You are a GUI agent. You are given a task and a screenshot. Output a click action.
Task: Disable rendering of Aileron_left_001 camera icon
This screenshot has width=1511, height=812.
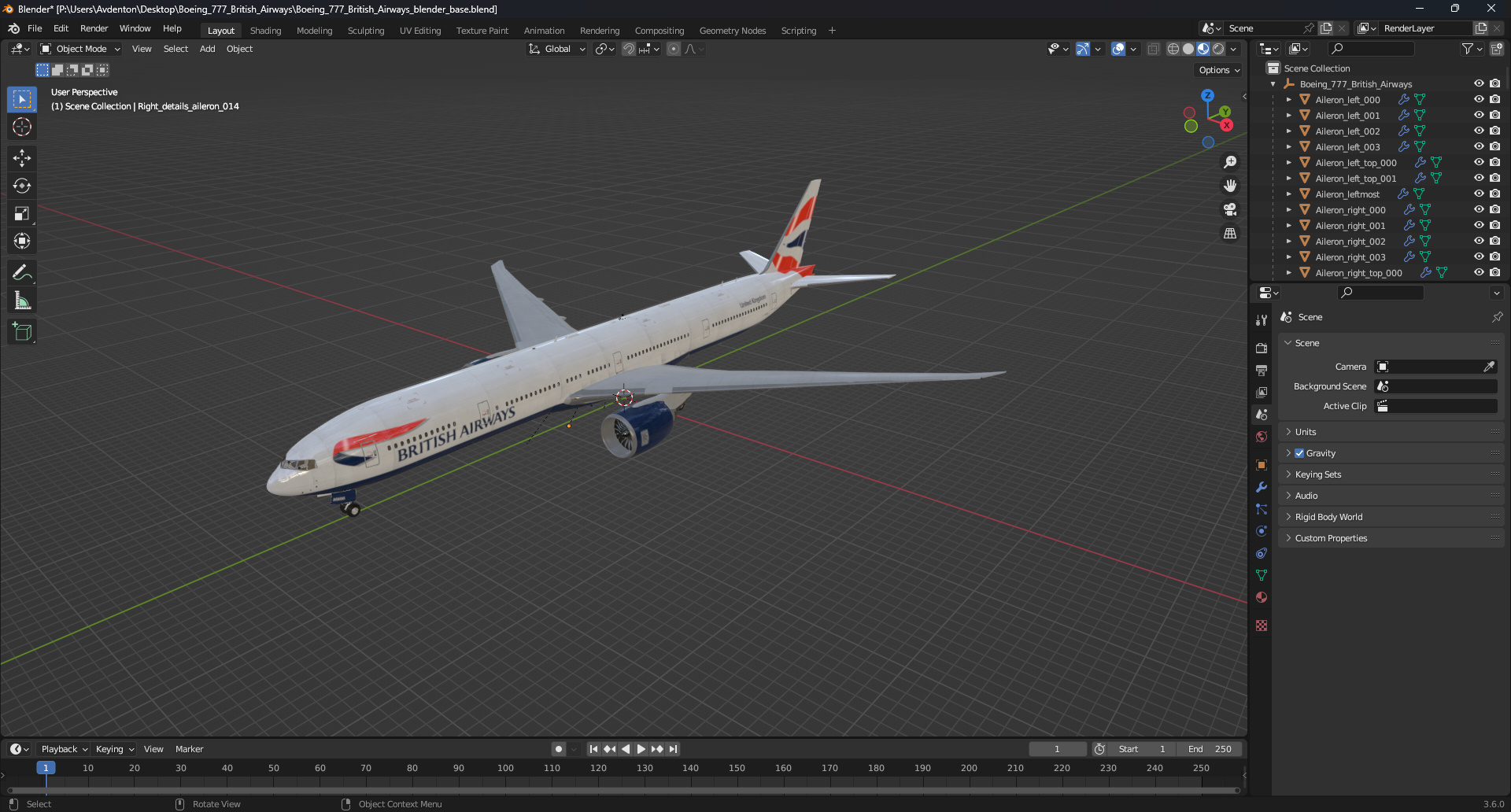pyautogui.click(x=1494, y=115)
